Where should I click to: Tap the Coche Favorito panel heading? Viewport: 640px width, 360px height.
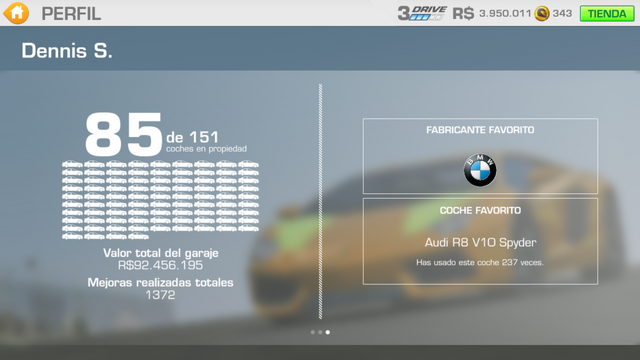click(x=480, y=210)
